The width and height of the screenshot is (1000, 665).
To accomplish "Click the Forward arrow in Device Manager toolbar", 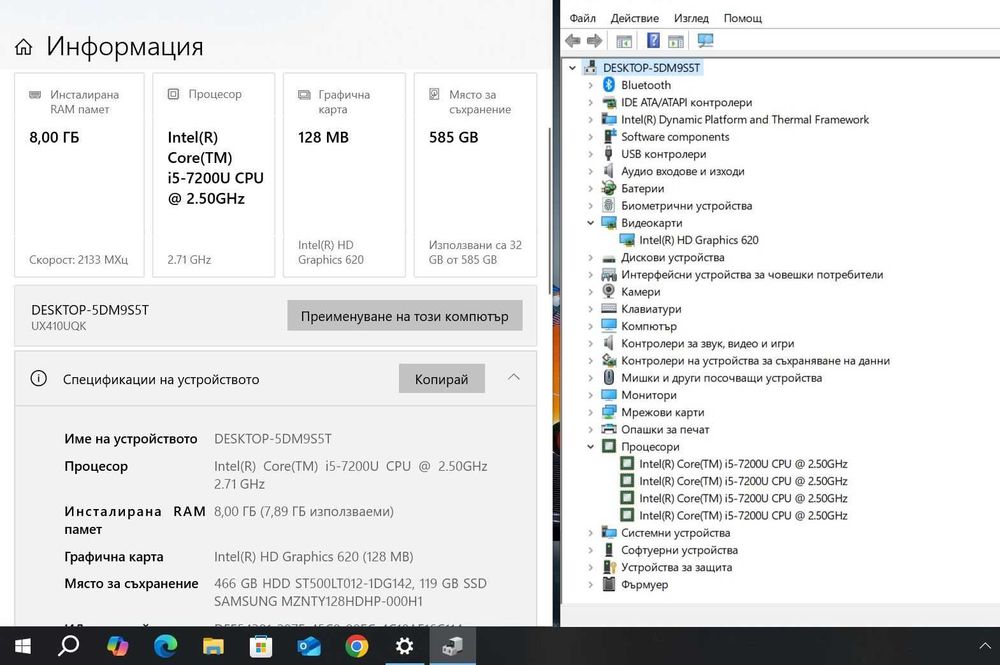I will 594,41.
